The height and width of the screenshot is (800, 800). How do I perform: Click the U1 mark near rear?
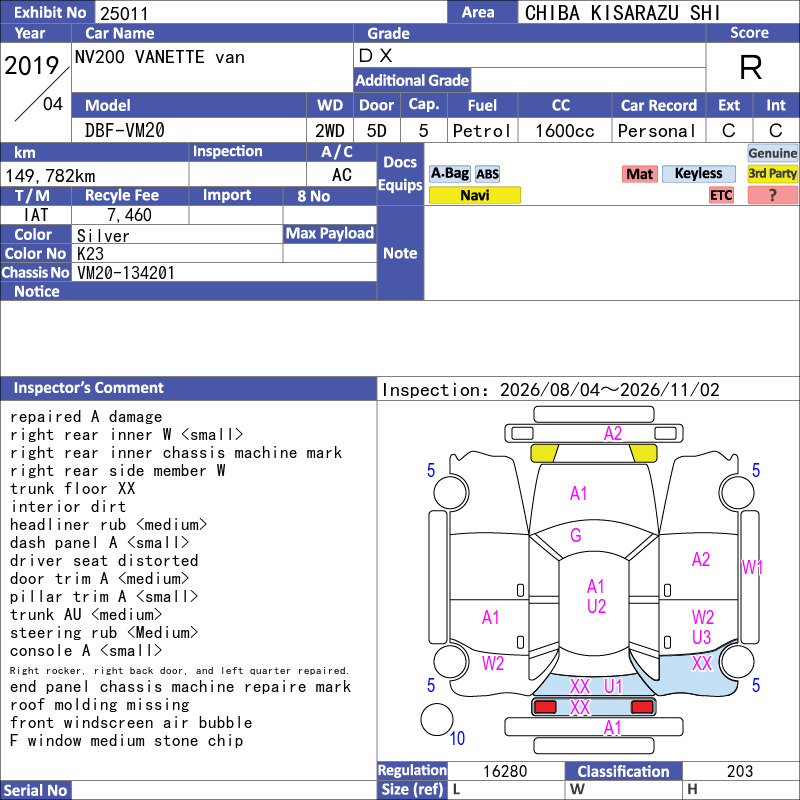[x=613, y=687]
